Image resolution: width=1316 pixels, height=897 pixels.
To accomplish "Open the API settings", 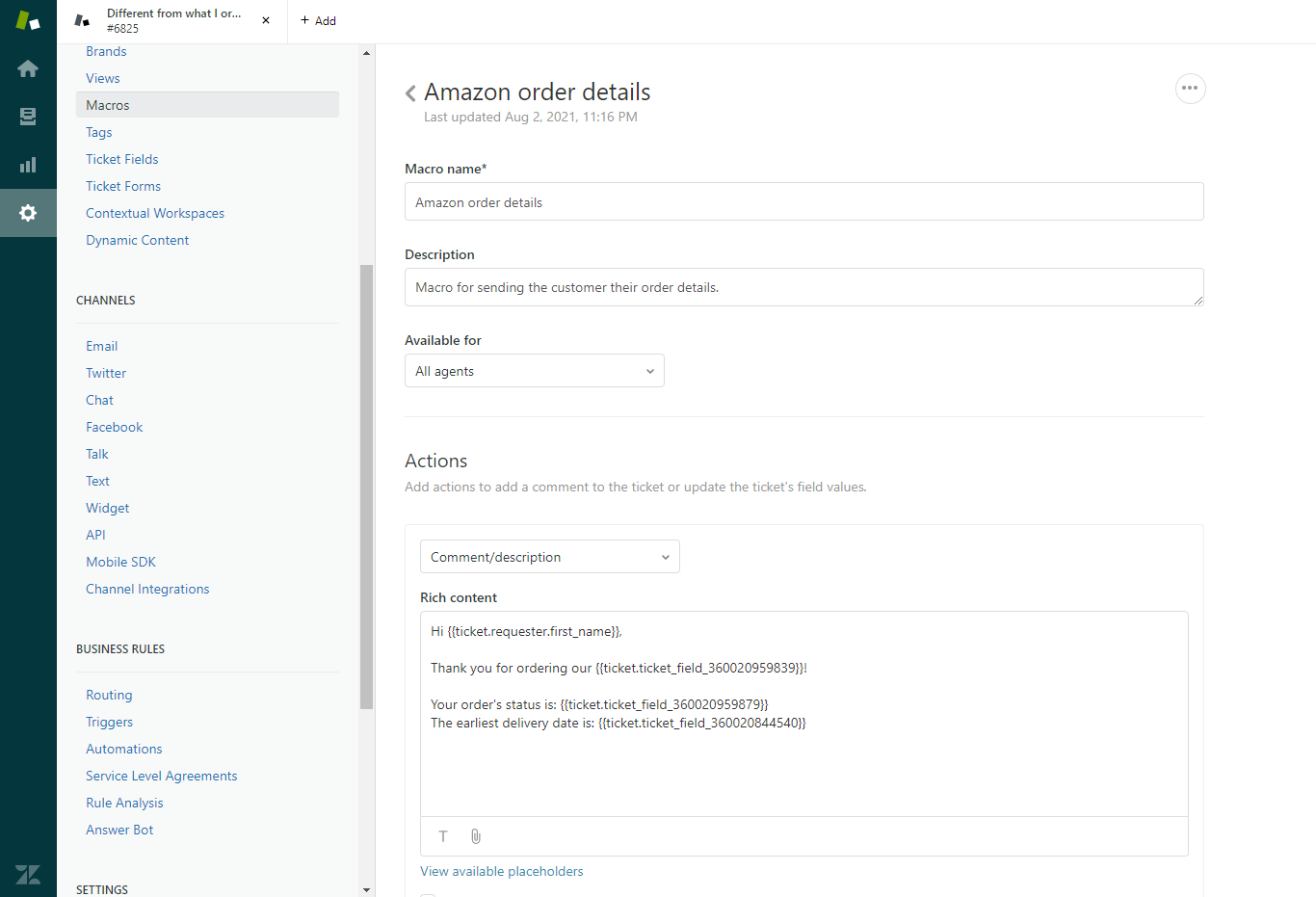I will tap(96, 535).
